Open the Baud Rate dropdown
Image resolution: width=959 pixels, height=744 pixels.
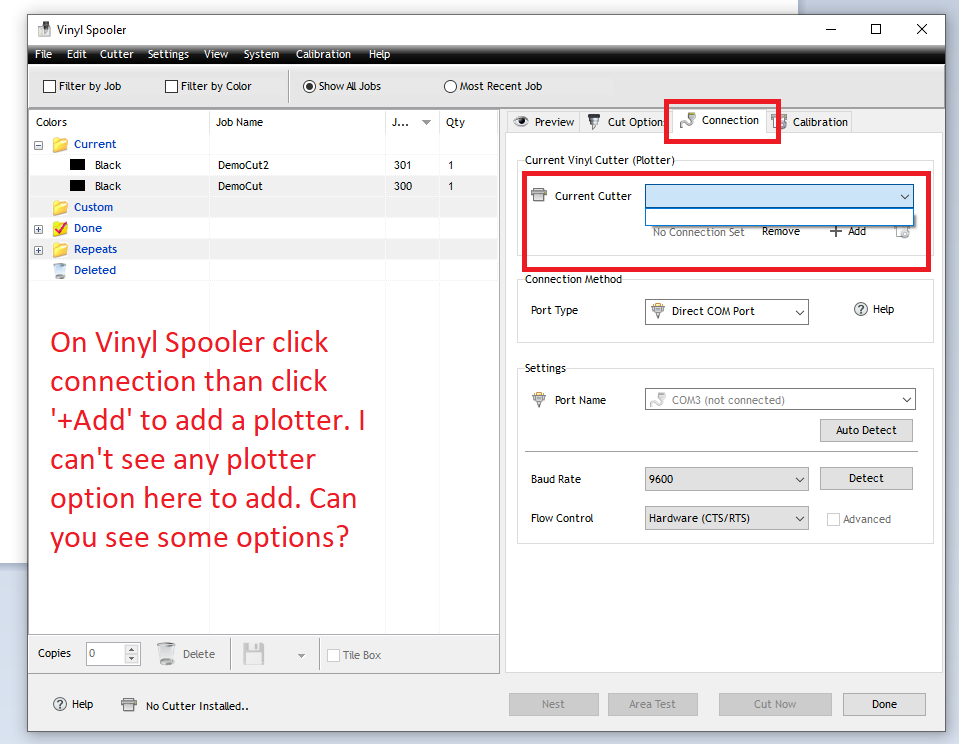[x=727, y=479]
